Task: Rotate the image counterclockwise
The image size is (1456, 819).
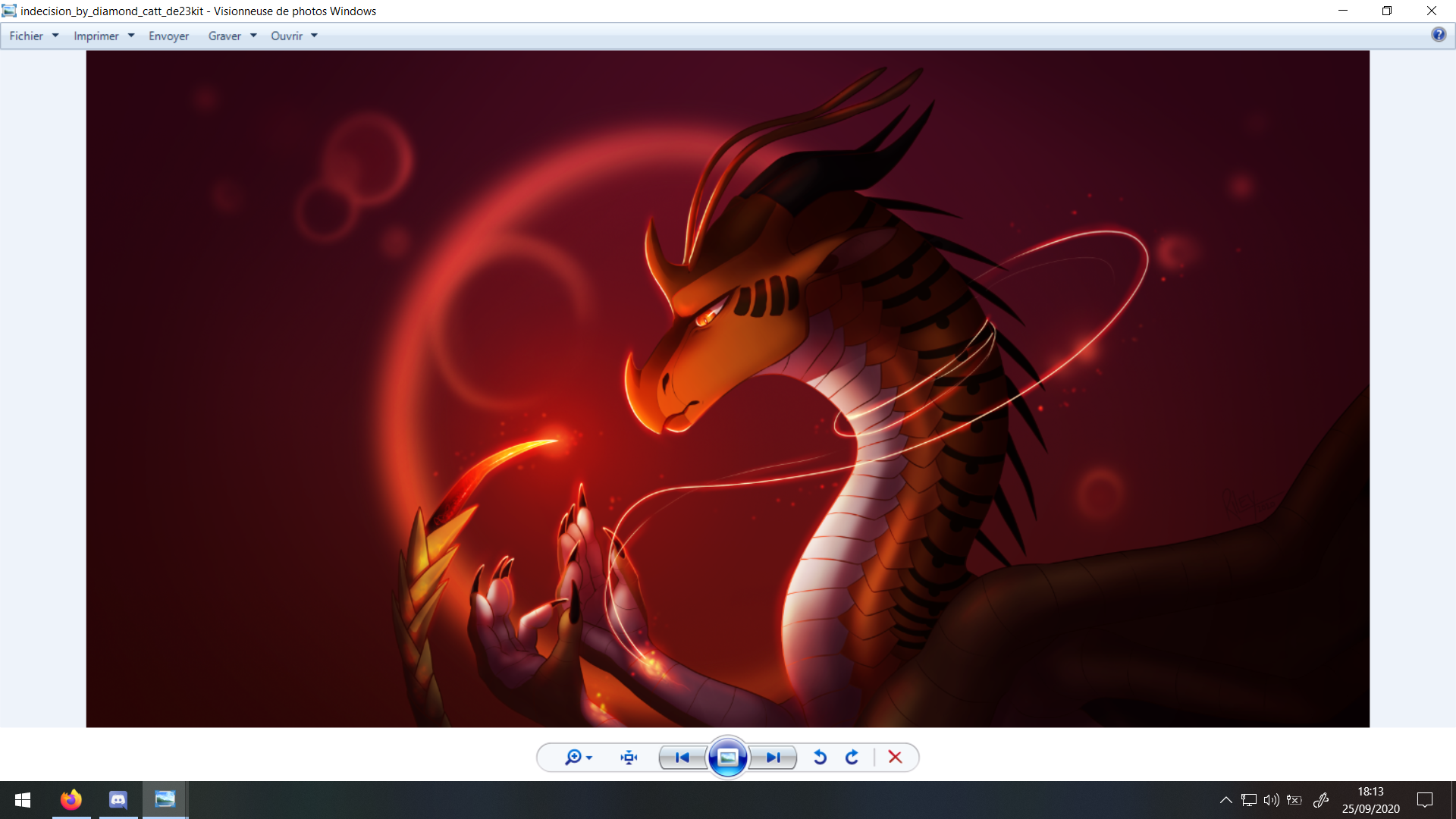Action: [x=820, y=757]
